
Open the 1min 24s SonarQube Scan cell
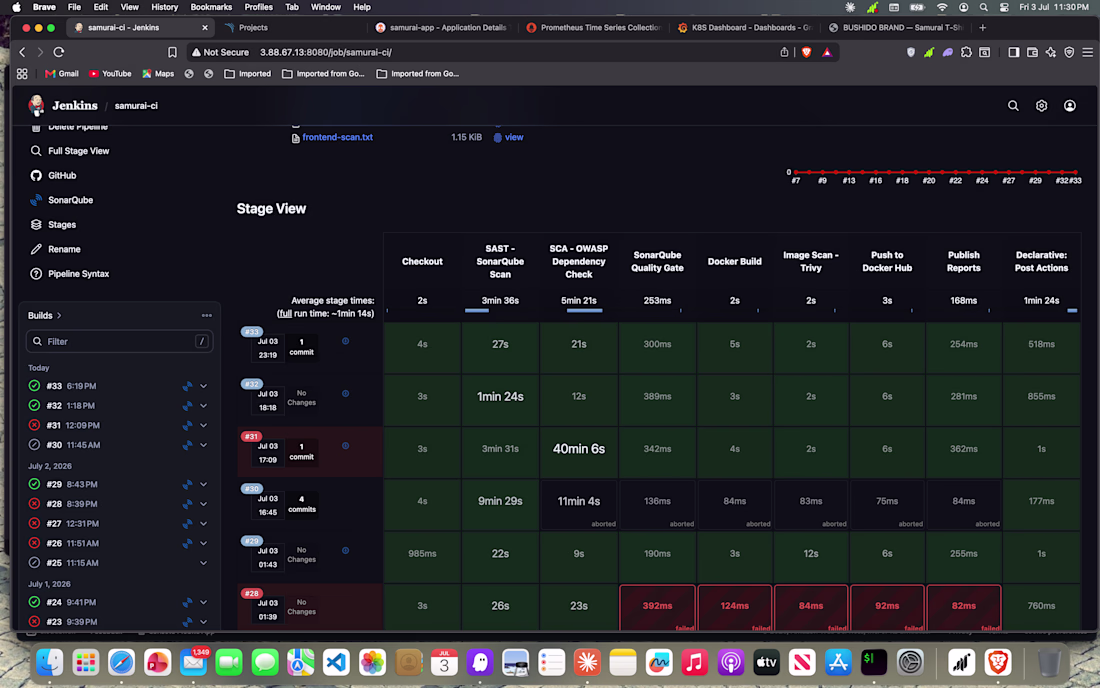[500, 396]
